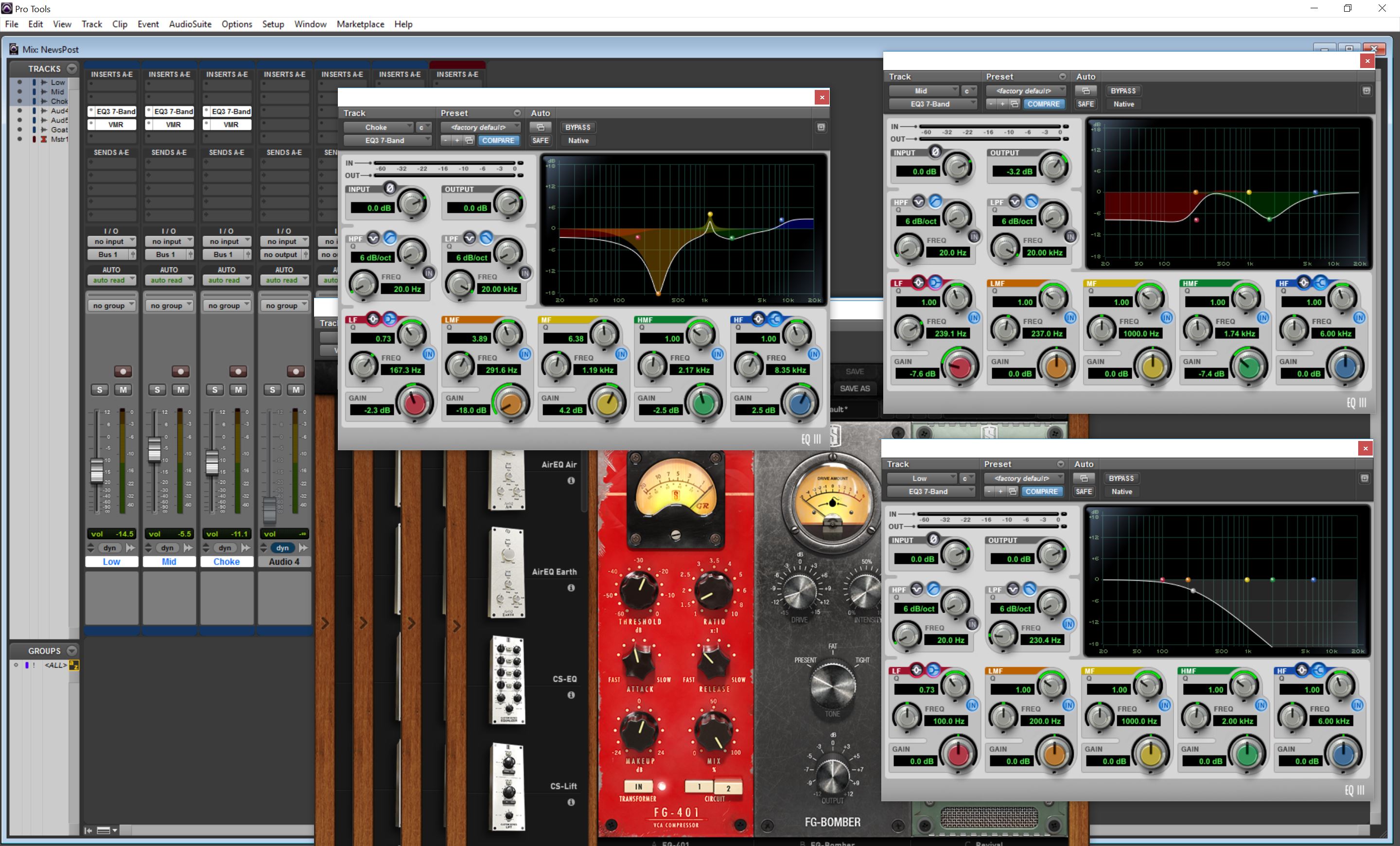Toggle input phase invert in Choke EQ
This screenshot has height=846, width=1400.
pyautogui.click(x=389, y=188)
